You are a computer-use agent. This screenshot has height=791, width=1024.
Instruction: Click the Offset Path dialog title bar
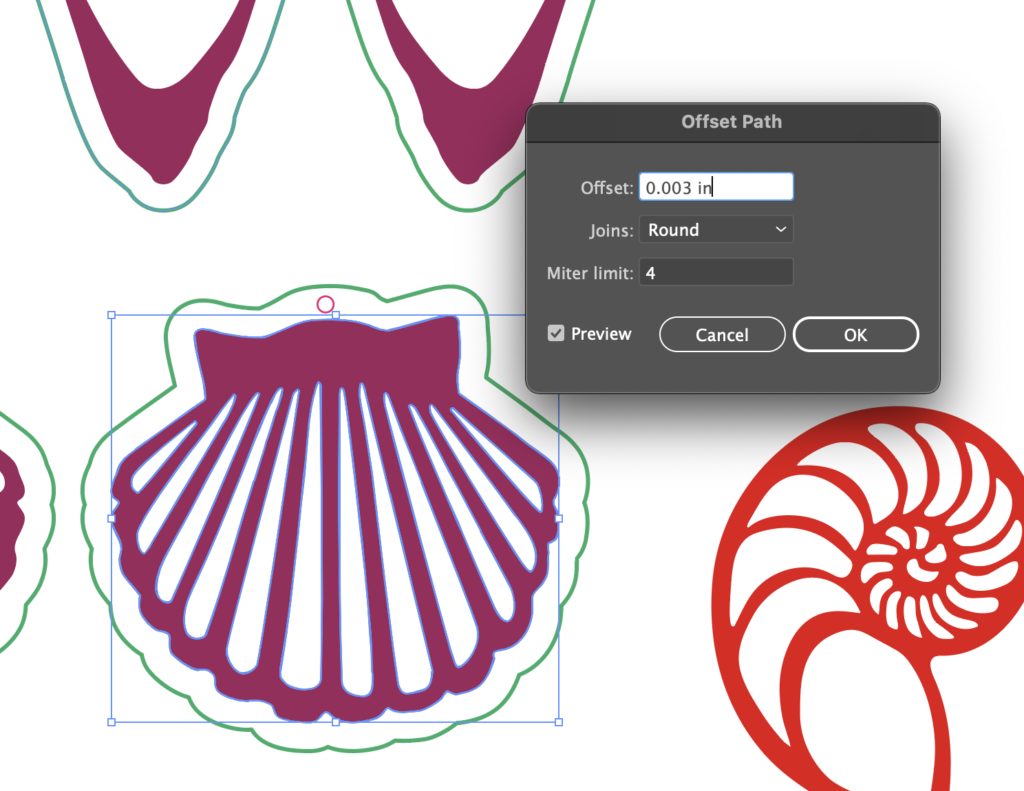pyautogui.click(x=732, y=122)
